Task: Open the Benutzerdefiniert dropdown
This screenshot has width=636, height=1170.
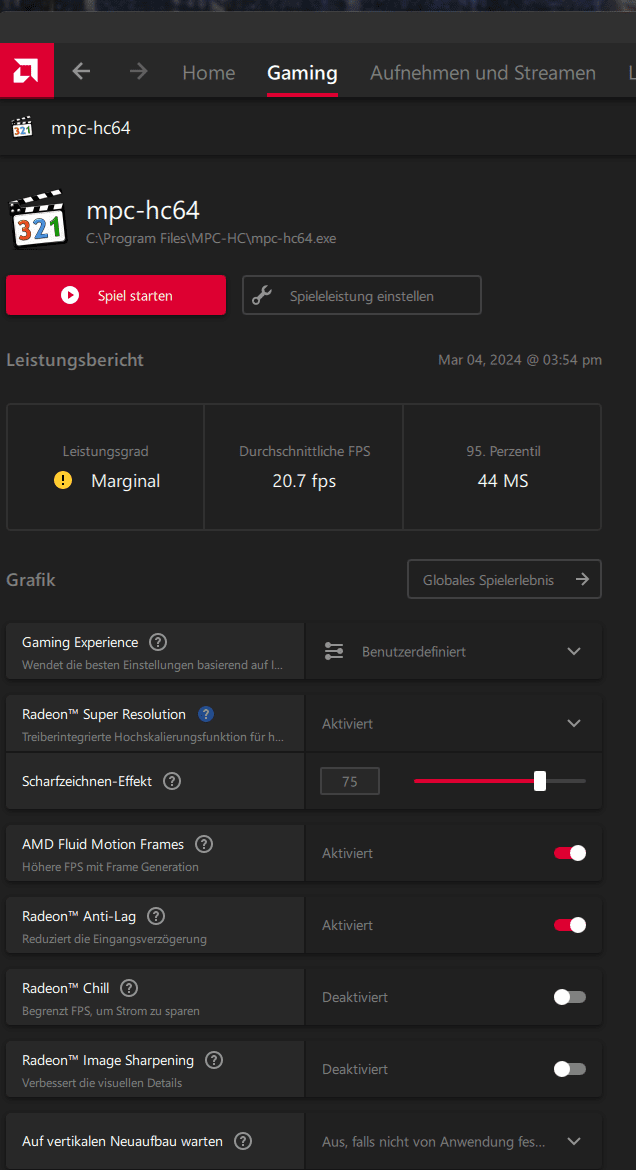Action: click(453, 651)
